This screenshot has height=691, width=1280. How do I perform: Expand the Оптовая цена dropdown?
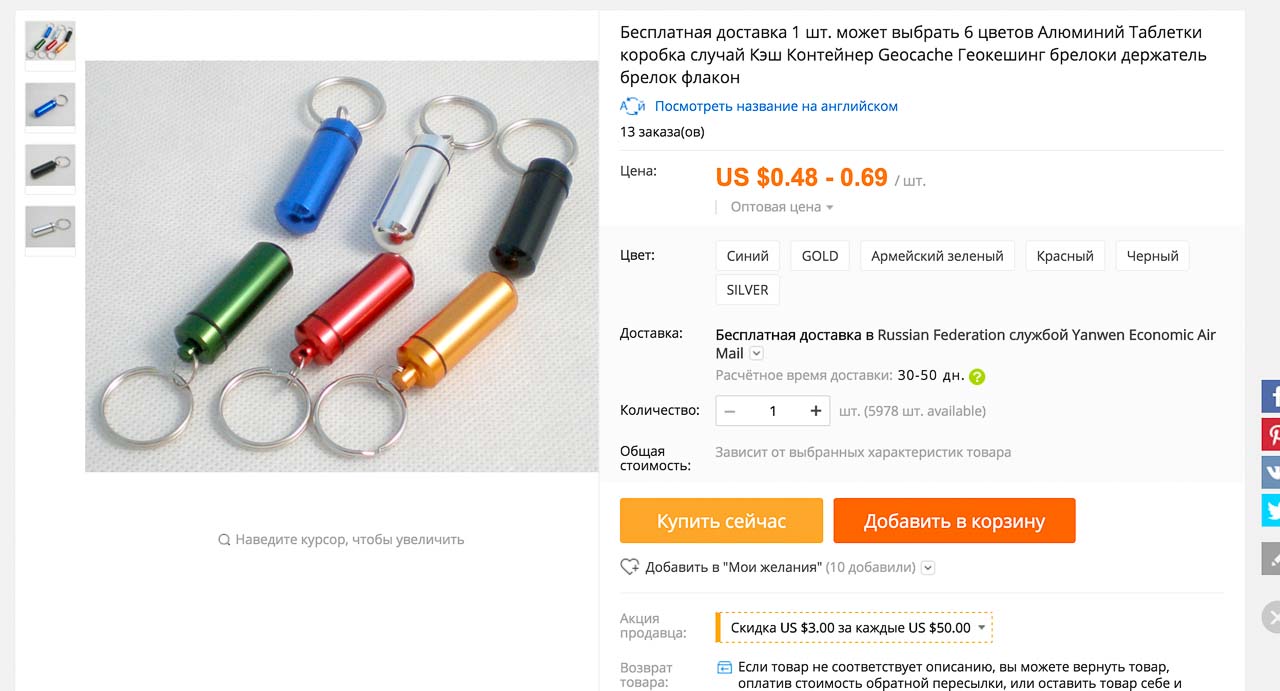pyautogui.click(x=782, y=207)
